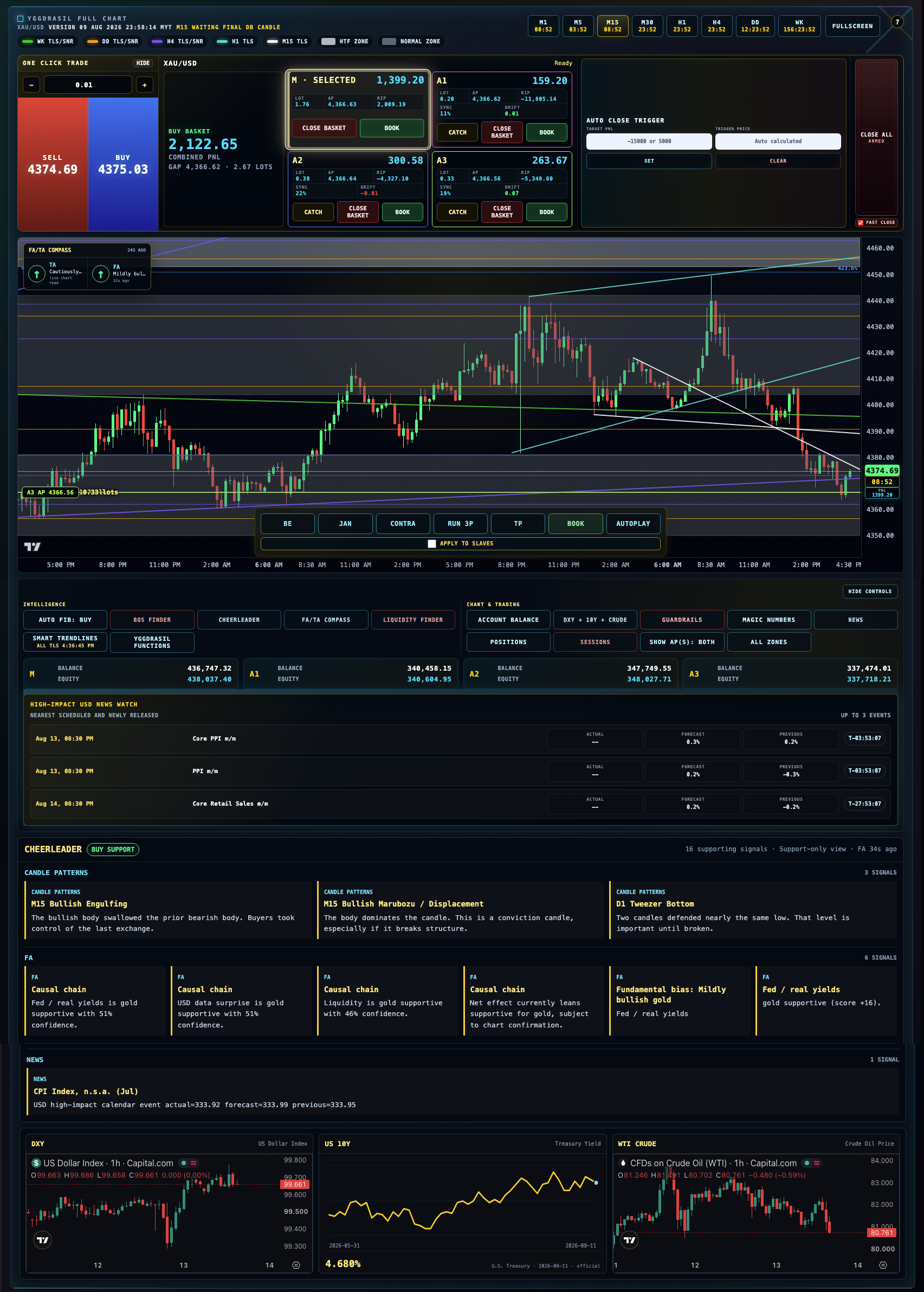Click TradingView logo in WTI Crude chart
924x1292 pixels.
[629, 1240]
